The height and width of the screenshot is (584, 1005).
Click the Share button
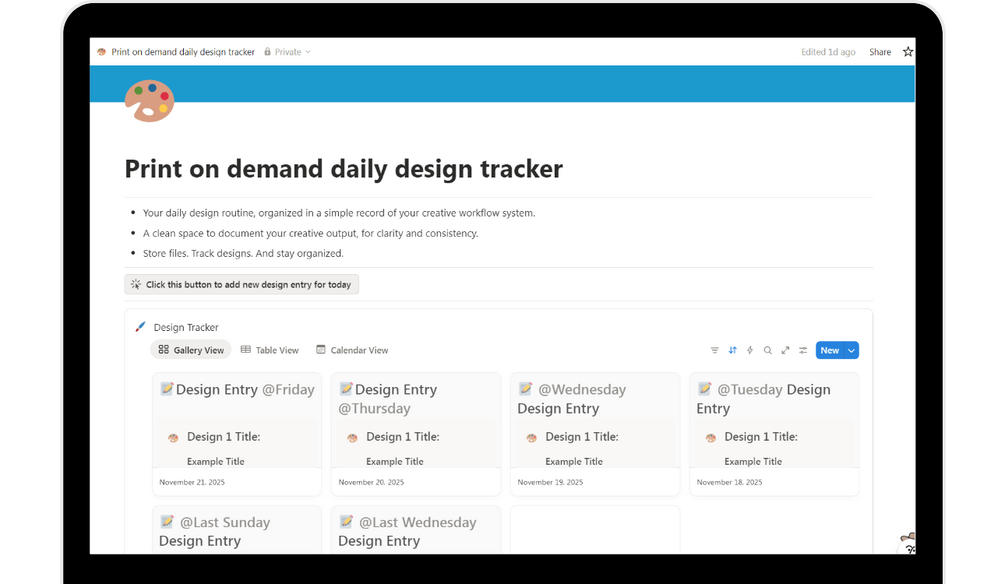(x=880, y=52)
